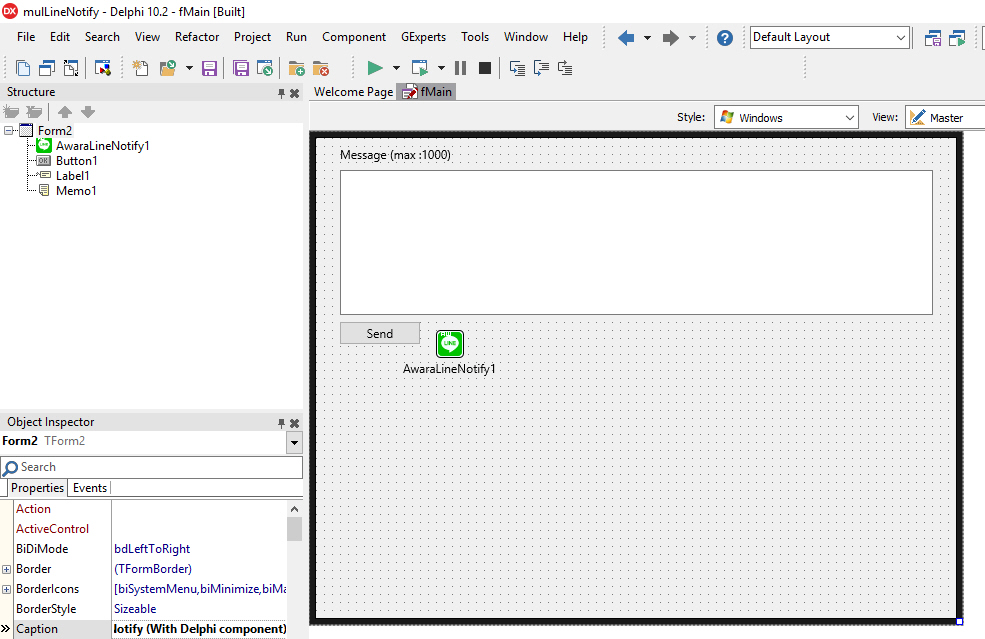
Task: Open forward-navigation history dropdown
Action: point(692,38)
